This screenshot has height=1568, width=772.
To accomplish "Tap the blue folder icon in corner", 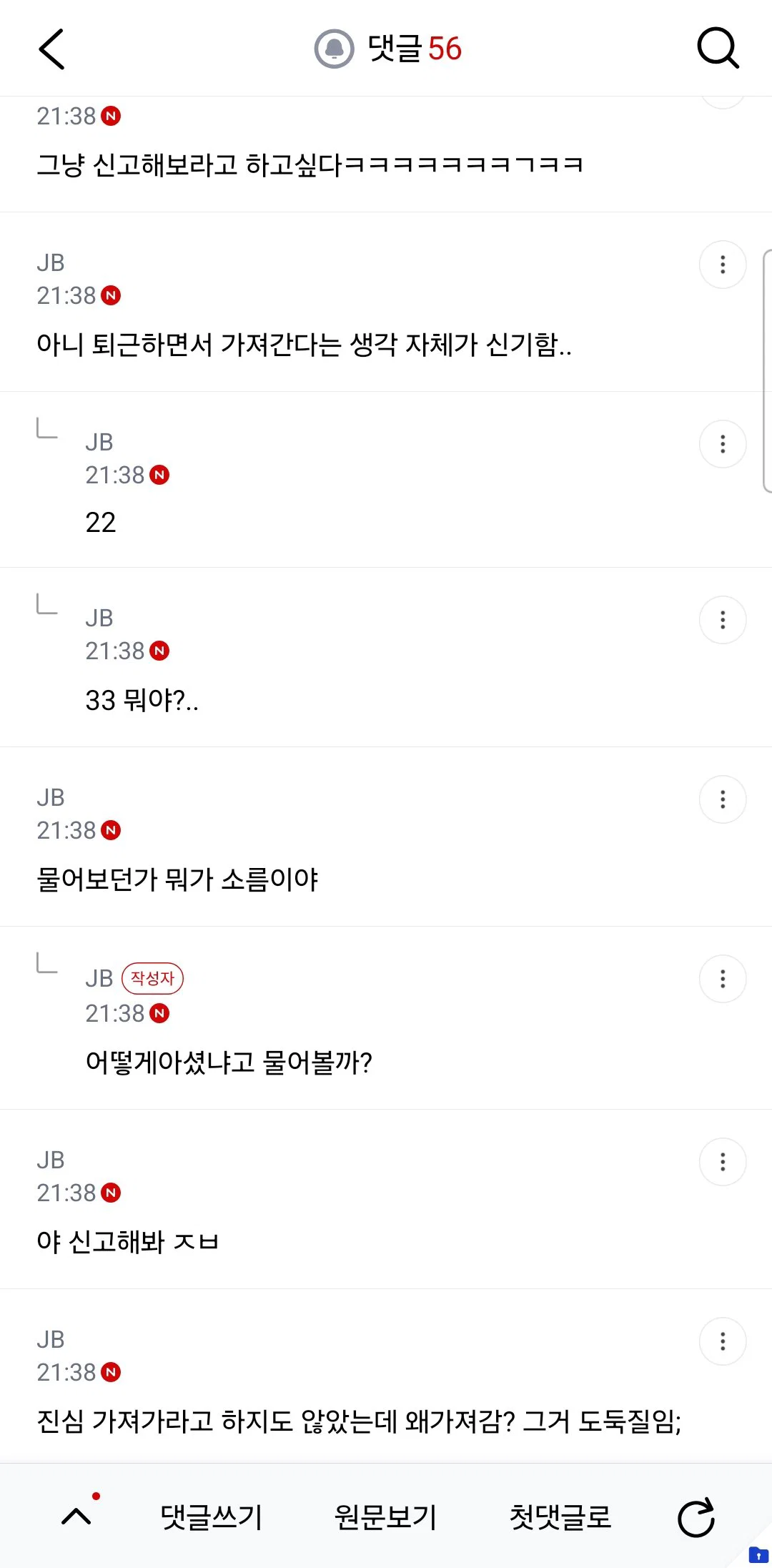I will (758, 1554).
